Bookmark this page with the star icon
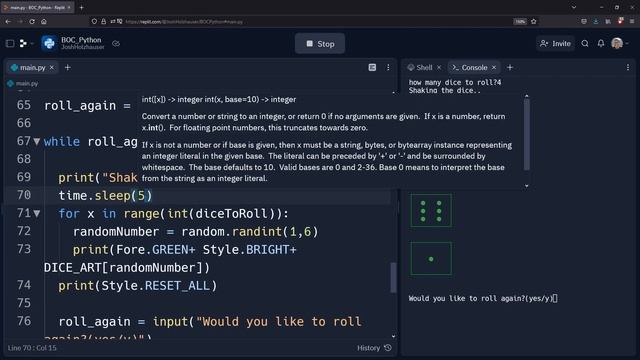The width and height of the screenshot is (640, 360). coord(533,21)
